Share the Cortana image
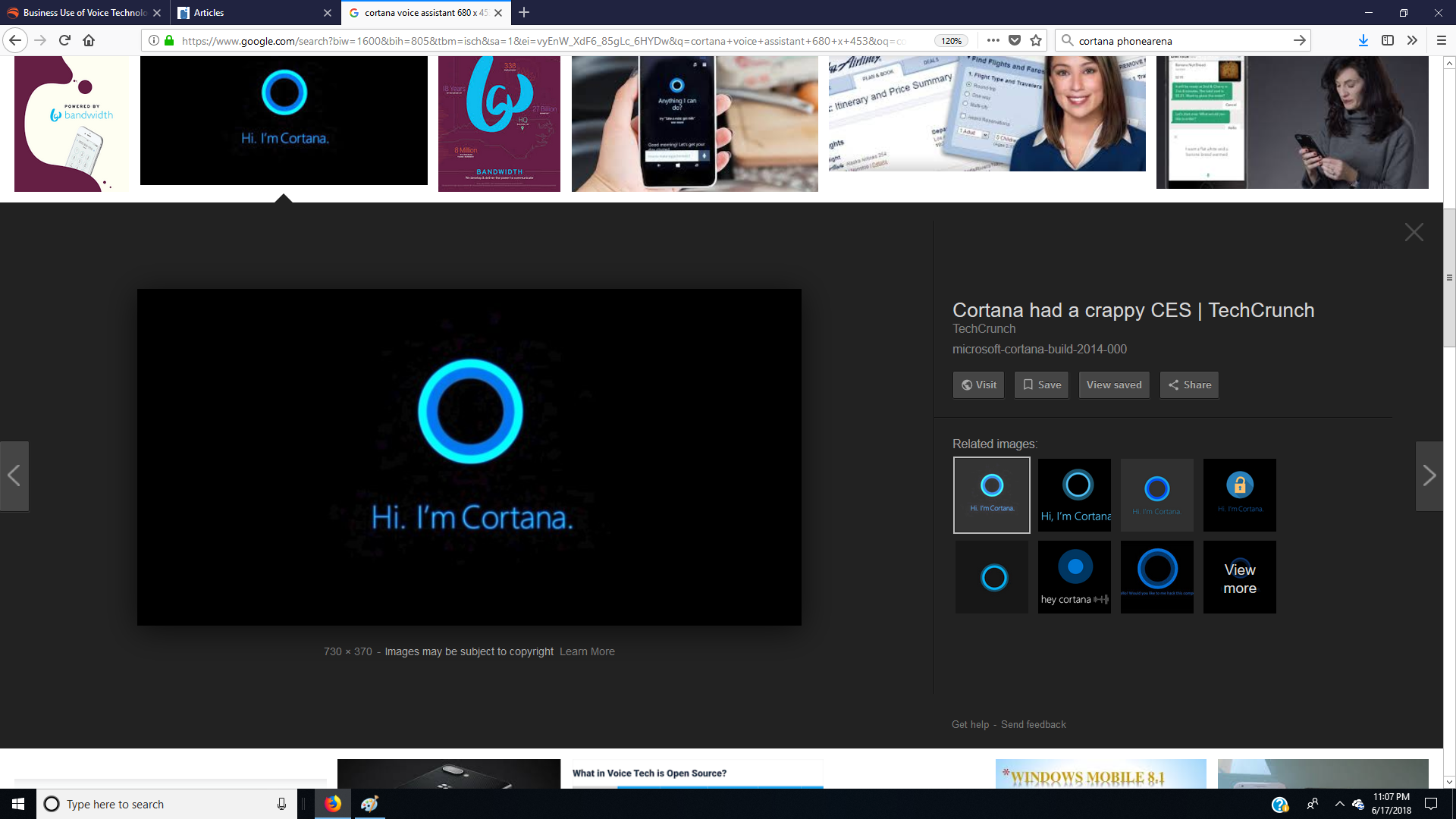The image size is (1456, 819). (x=1189, y=384)
